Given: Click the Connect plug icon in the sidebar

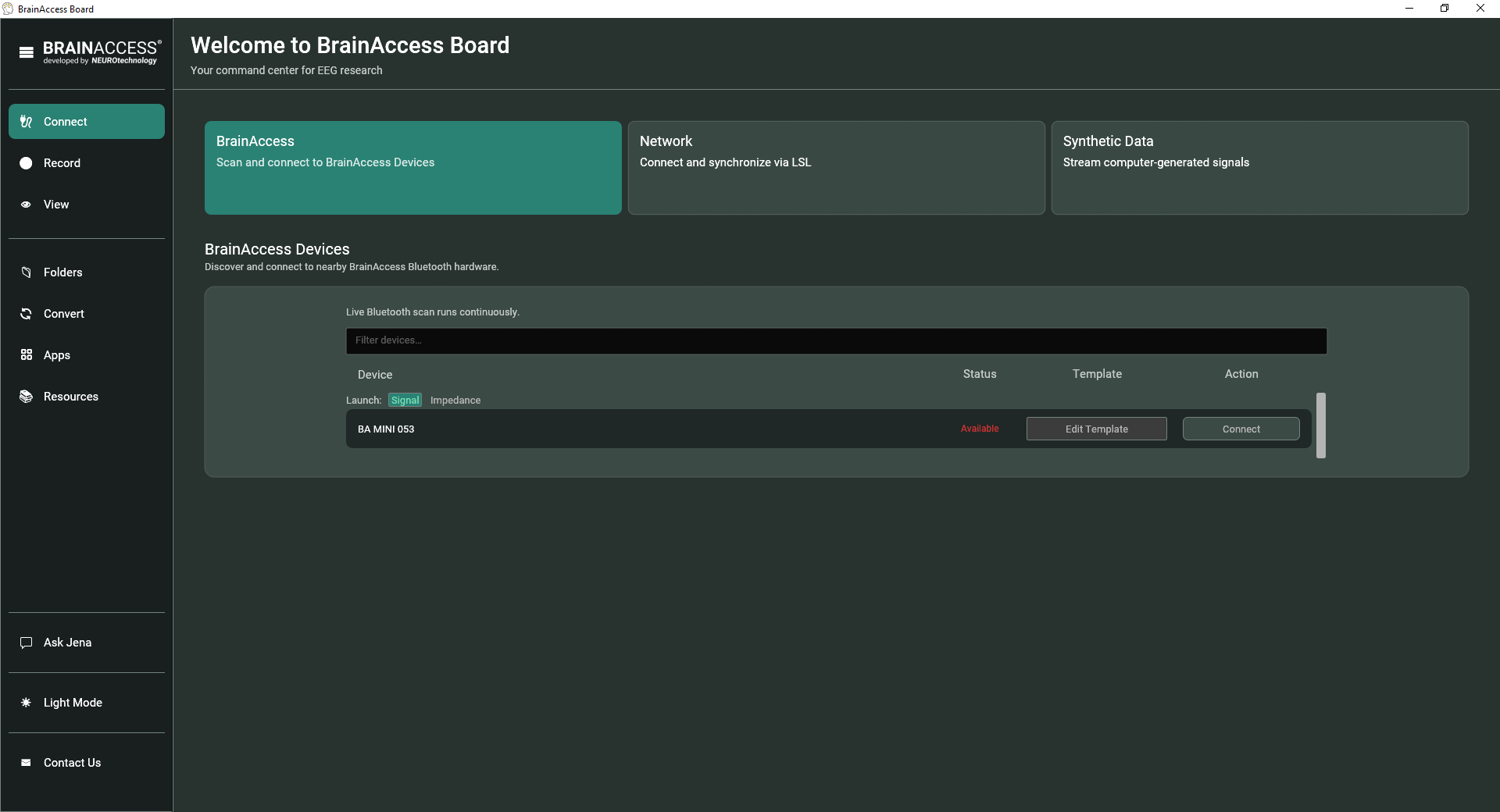Looking at the screenshot, I should coord(26,122).
